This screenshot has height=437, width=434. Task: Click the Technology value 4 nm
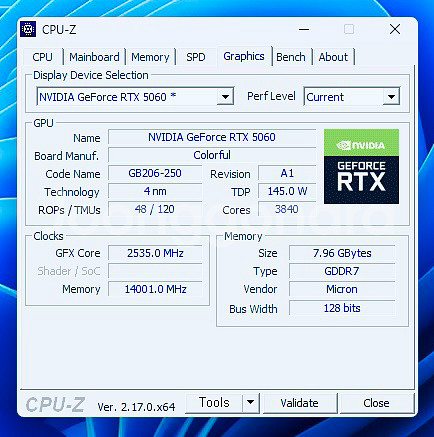point(155,191)
